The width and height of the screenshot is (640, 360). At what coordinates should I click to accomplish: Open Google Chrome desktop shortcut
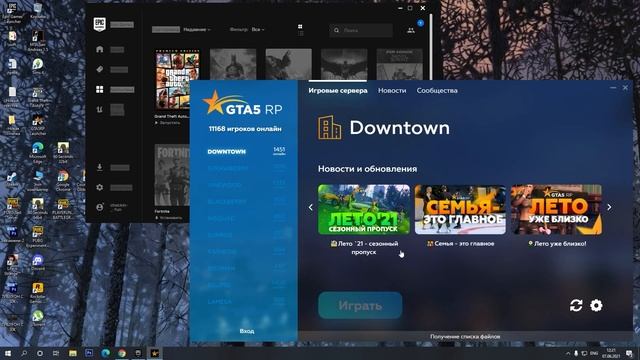63,181
